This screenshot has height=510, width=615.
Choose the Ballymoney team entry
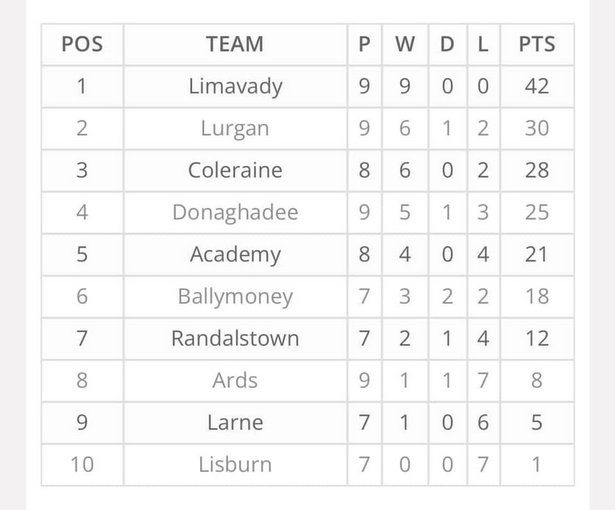[235, 296]
